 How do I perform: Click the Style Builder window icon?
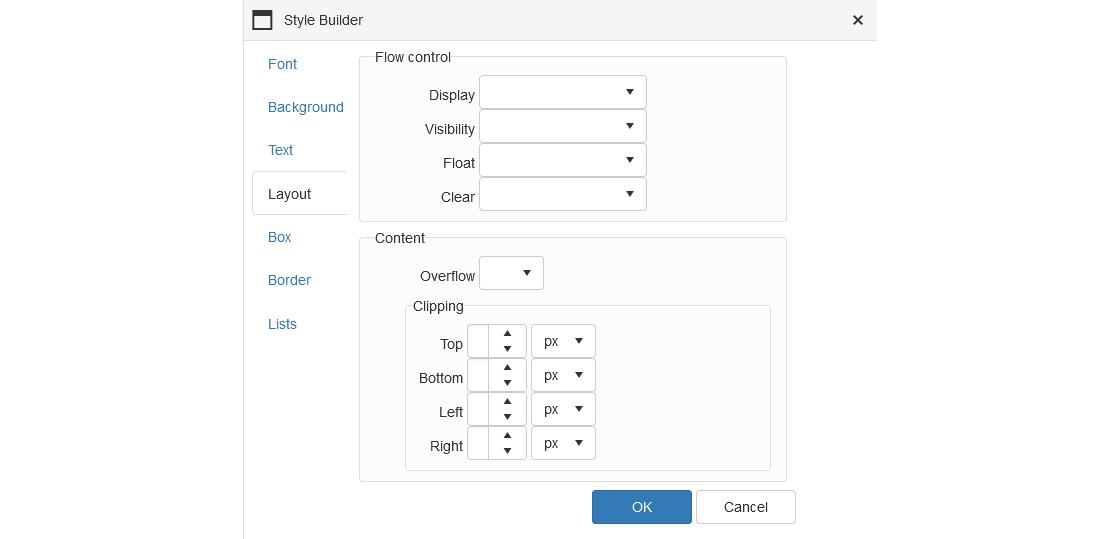click(262, 20)
